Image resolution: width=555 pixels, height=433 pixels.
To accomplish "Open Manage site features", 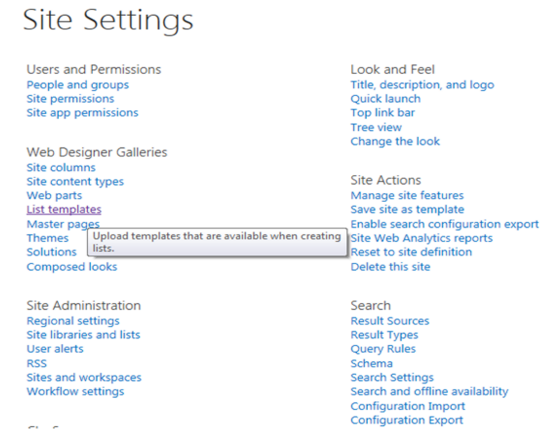I will click(407, 195).
